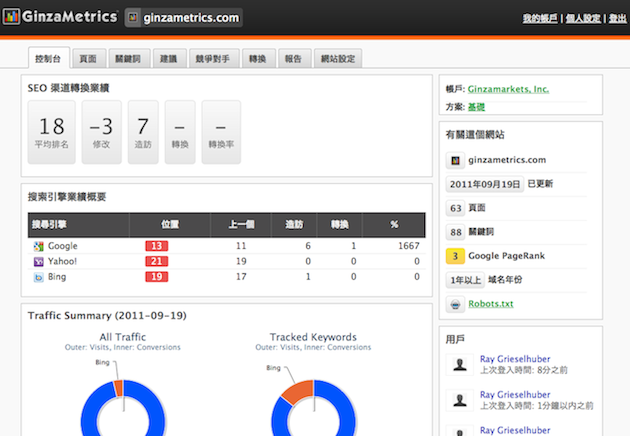Click Yahoo's red position badge 21

pyautogui.click(x=157, y=261)
